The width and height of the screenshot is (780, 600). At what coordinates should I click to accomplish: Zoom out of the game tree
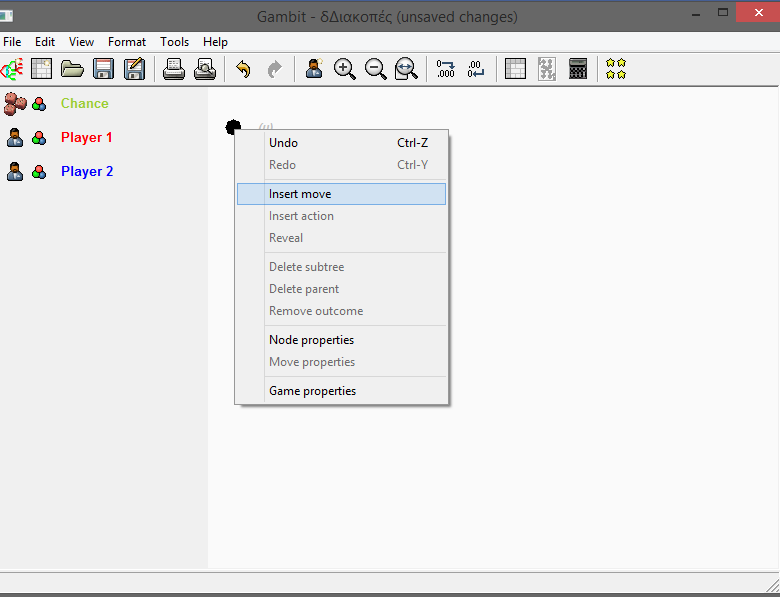point(376,69)
